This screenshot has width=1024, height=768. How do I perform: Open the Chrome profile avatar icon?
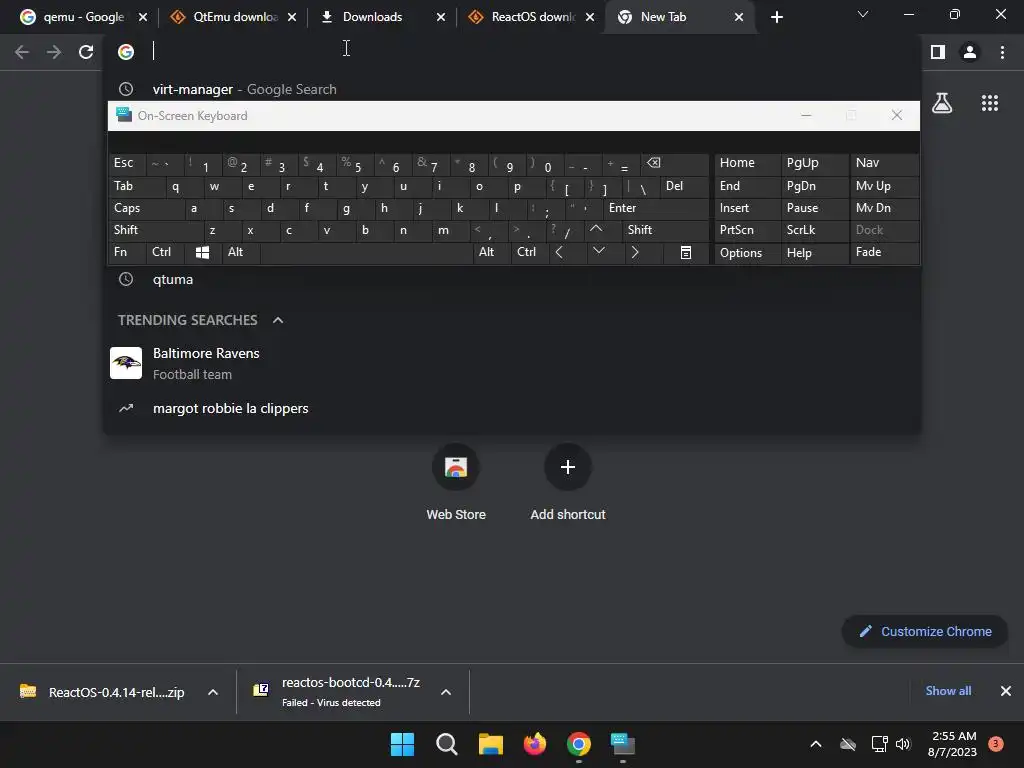(970, 52)
